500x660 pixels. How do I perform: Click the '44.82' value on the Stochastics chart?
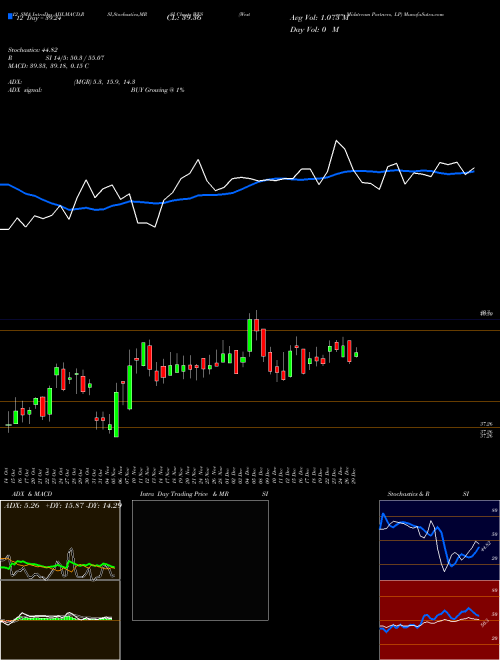[484, 547]
